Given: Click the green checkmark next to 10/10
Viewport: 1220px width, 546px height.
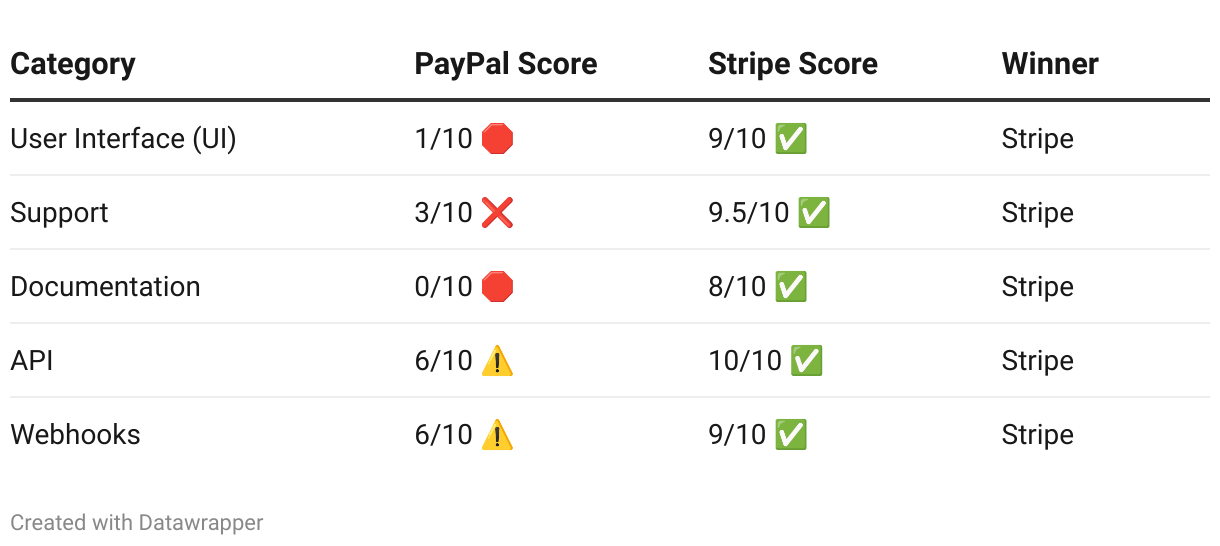Looking at the screenshot, I should coord(806,360).
